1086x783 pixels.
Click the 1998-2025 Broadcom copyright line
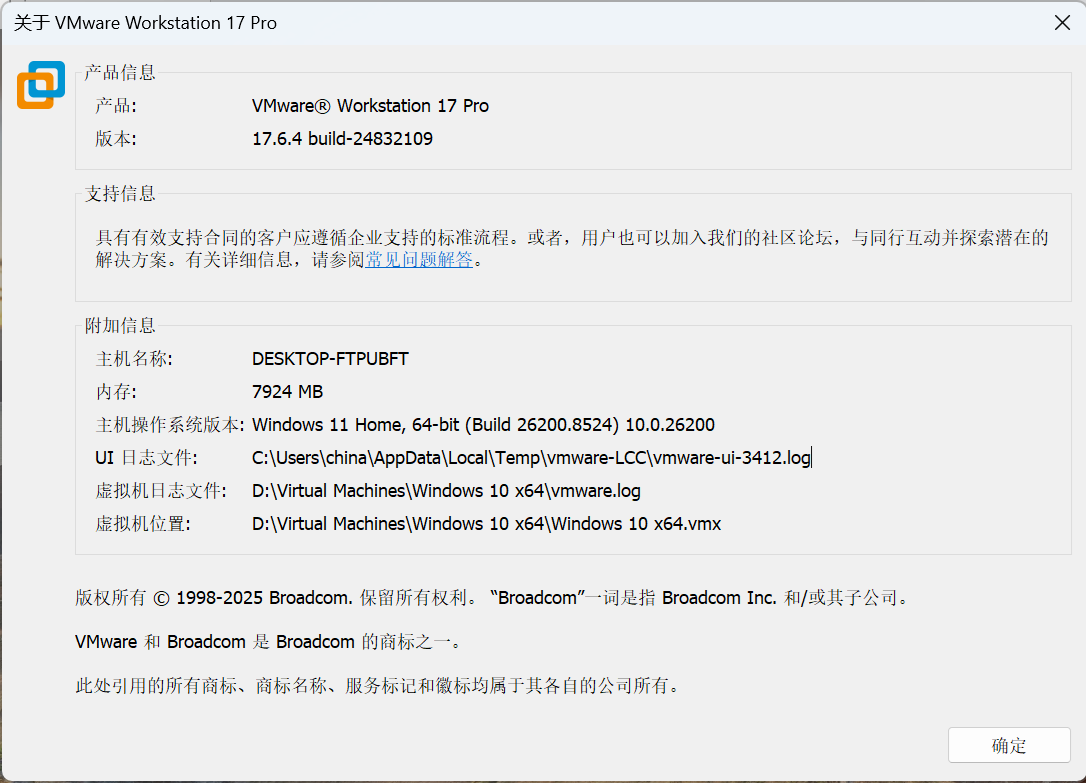tap(492, 597)
